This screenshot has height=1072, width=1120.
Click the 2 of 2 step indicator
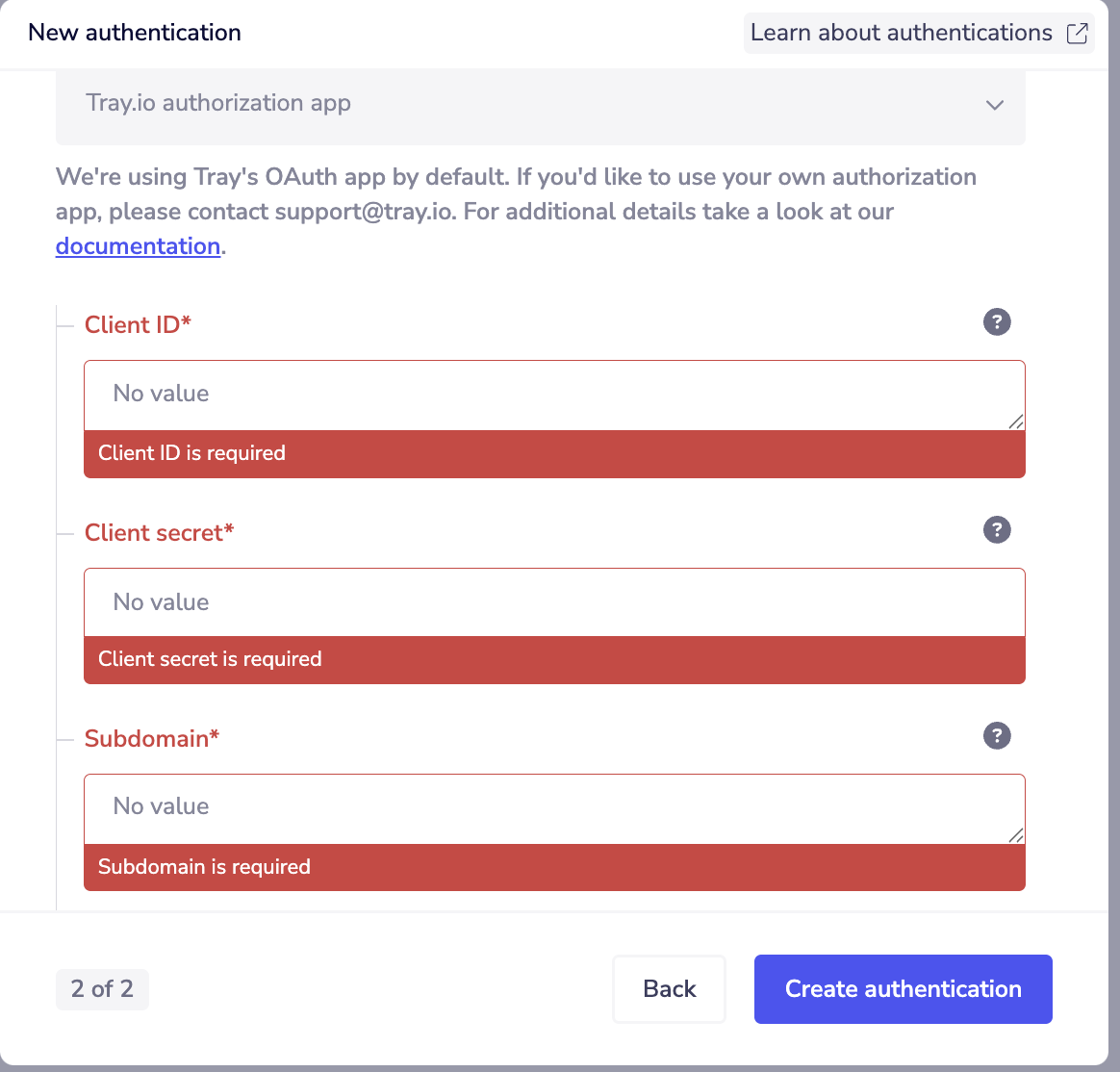pyautogui.click(x=102, y=989)
